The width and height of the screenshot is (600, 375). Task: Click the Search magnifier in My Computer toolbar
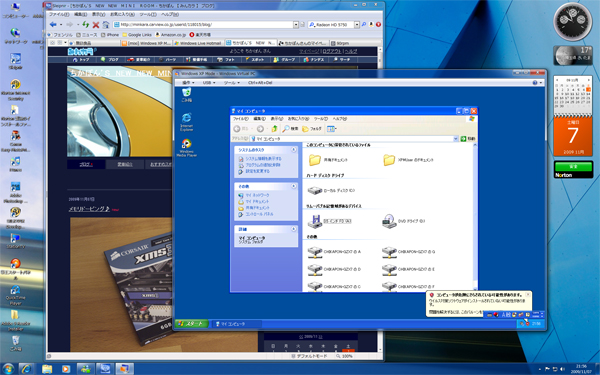coord(290,129)
